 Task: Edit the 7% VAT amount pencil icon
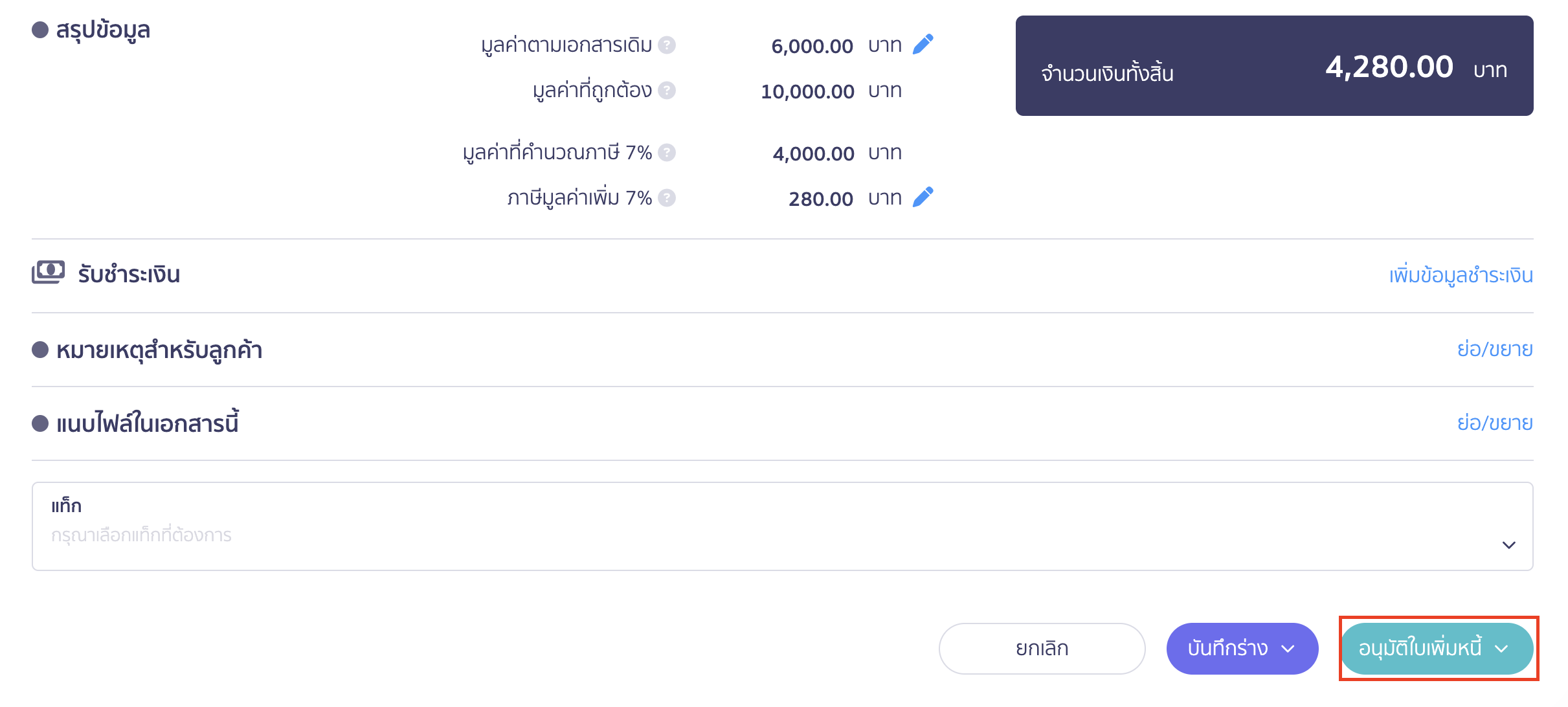pyautogui.click(x=923, y=197)
